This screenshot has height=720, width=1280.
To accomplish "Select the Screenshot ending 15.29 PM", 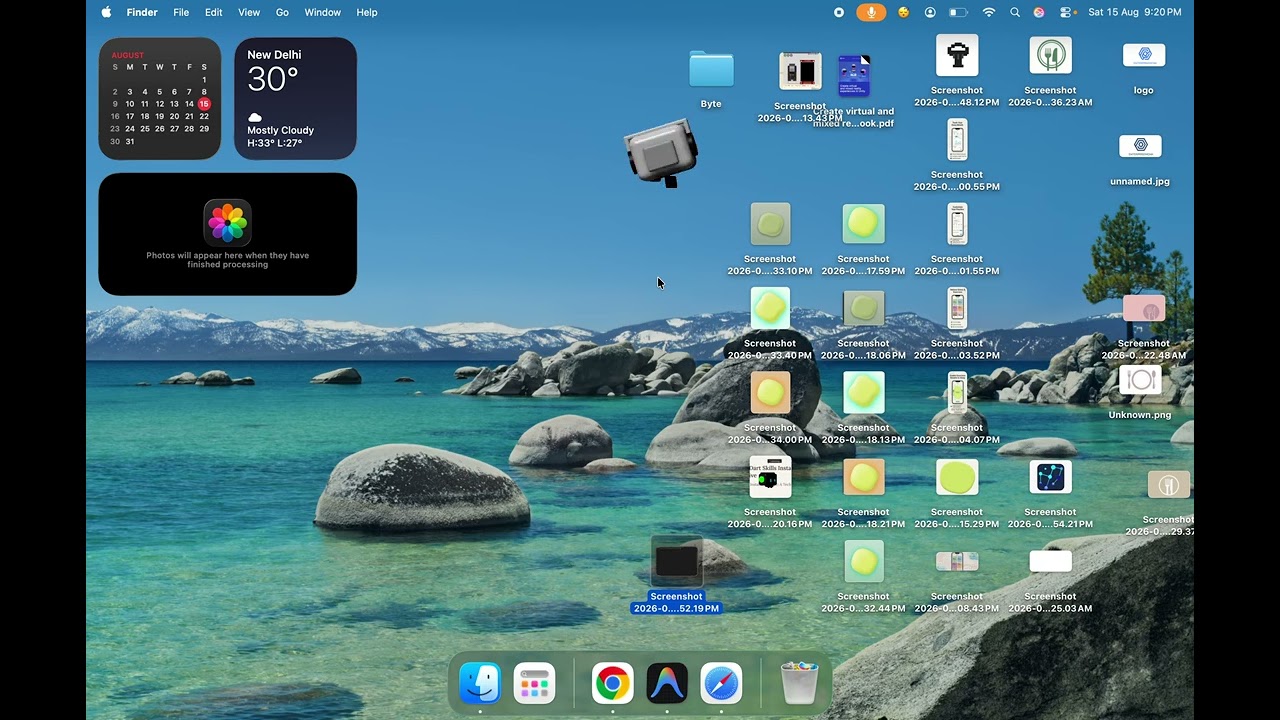I will pos(957,477).
